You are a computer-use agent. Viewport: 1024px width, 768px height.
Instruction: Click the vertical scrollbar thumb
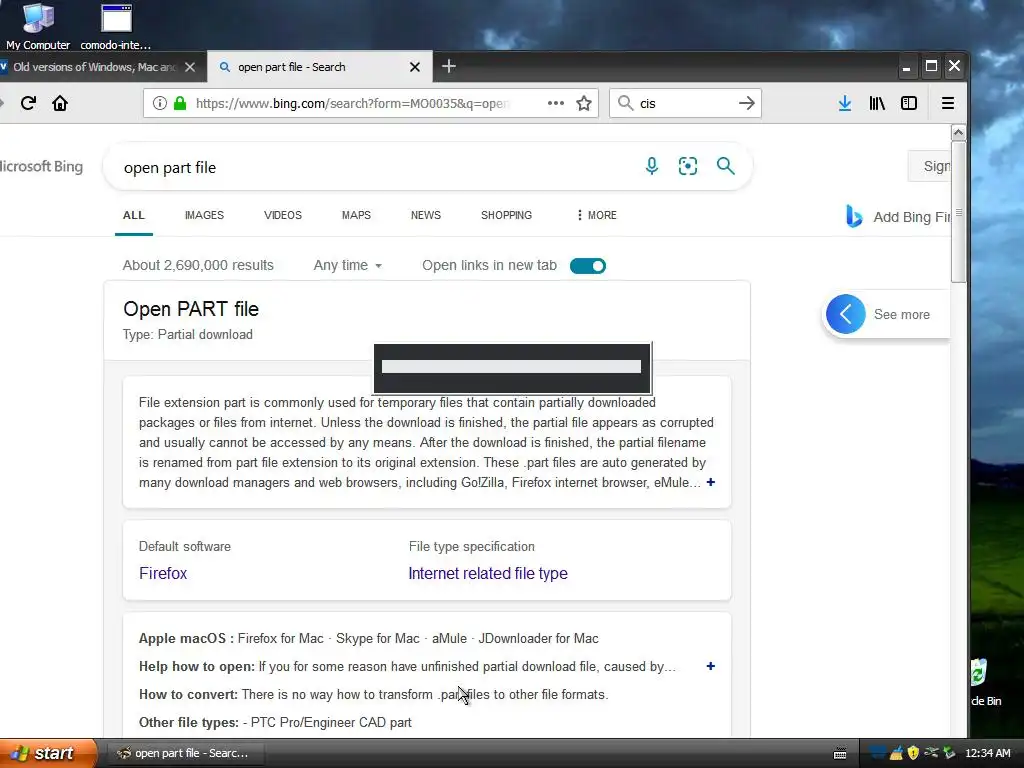tap(958, 212)
